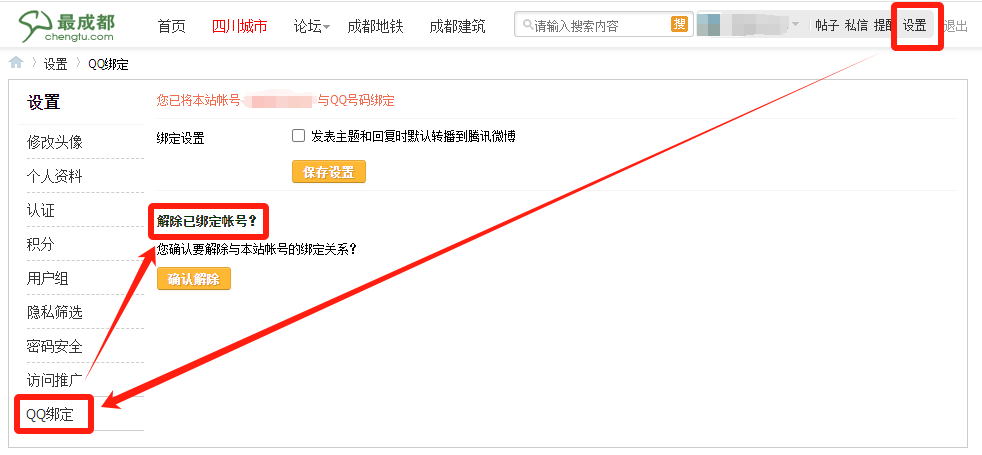Click the 保存设置 button
This screenshot has width=982, height=455.
[328, 172]
